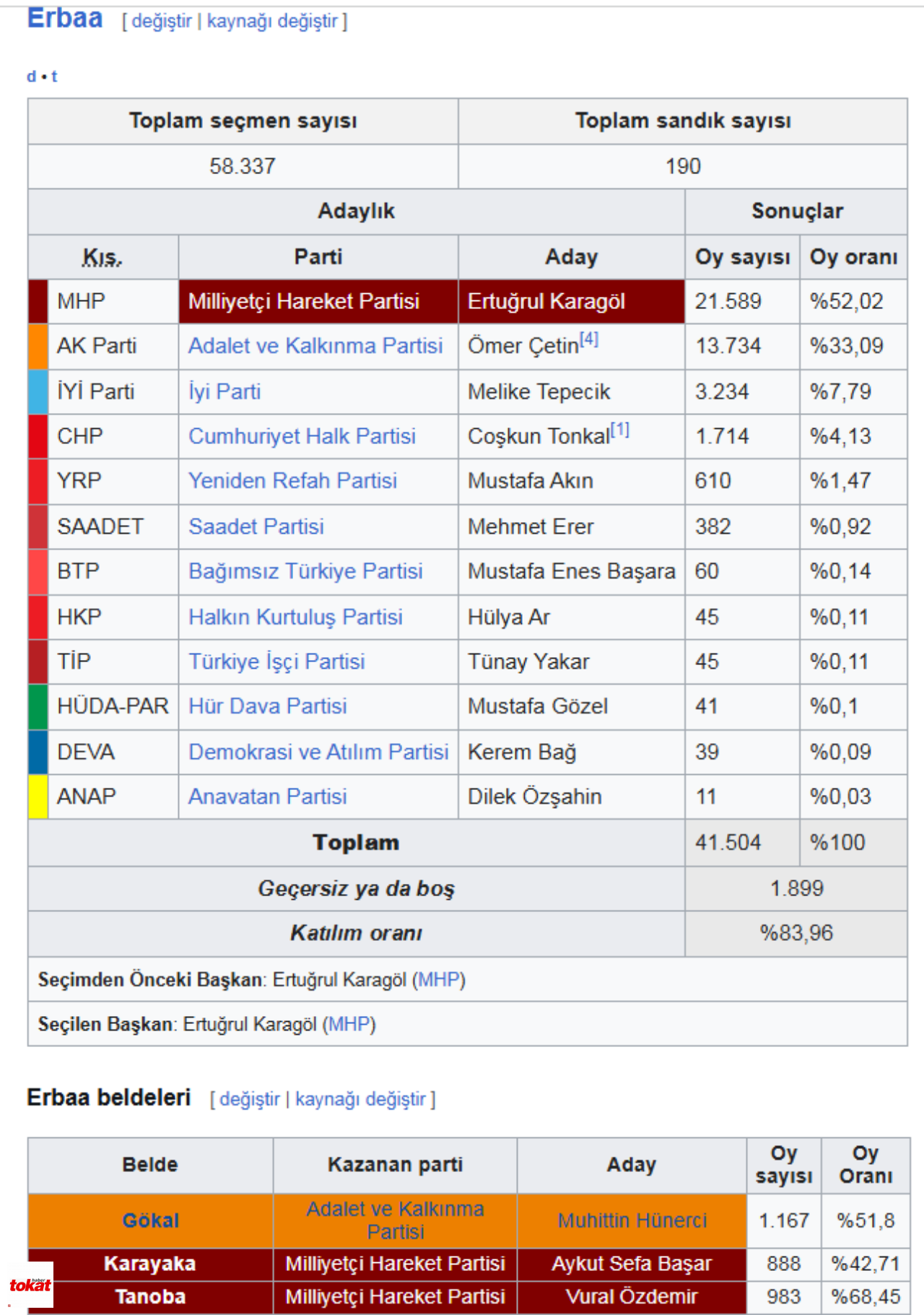Open the Muhittin Hünerci link

(x=632, y=1220)
